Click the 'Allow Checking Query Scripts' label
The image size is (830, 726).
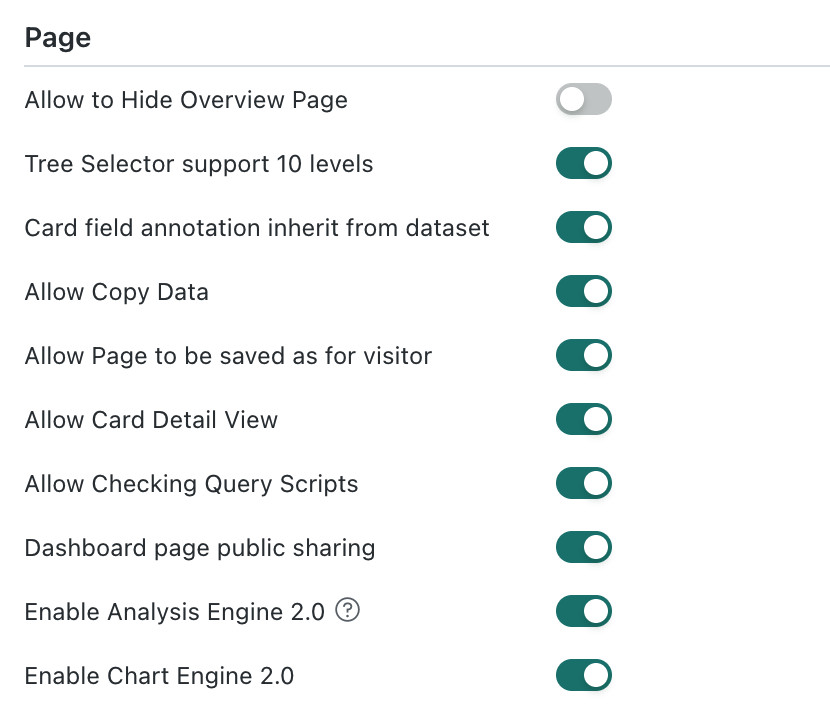(x=191, y=485)
